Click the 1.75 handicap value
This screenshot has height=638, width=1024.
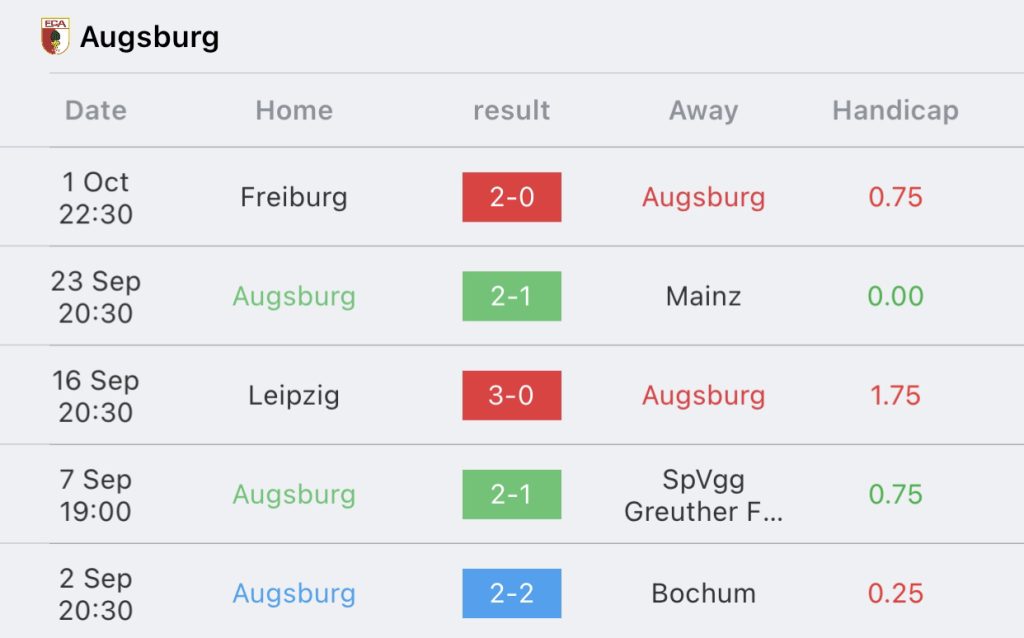[x=895, y=396]
